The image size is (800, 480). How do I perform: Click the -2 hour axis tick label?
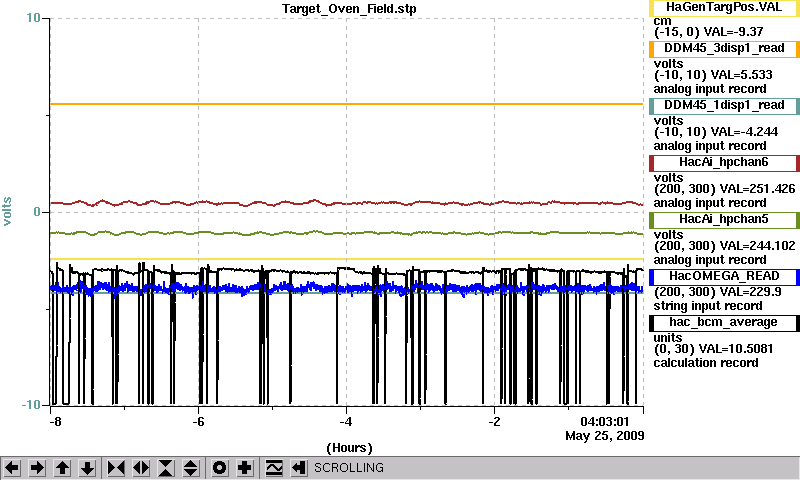pyautogui.click(x=494, y=421)
